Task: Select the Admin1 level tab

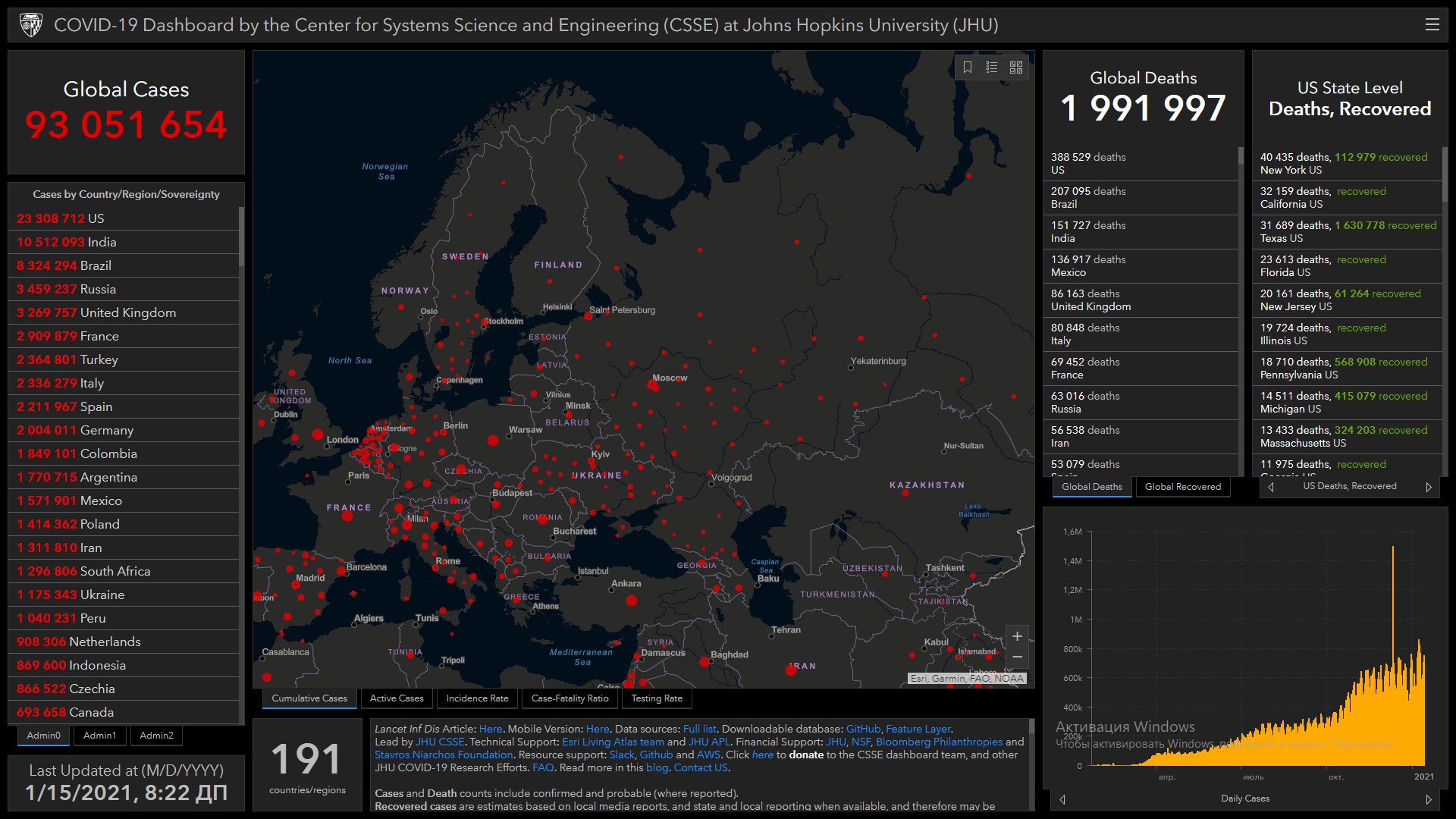Action: pyautogui.click(x=100, y=736)
